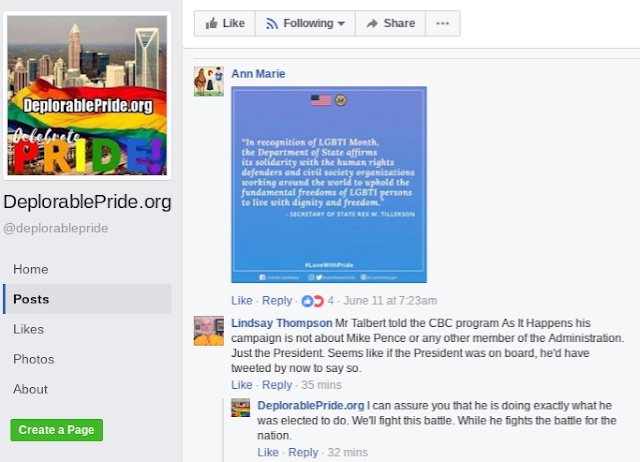Reply to Ann Marie's comment
Screen dimensions: 640x462
[277, 301]
